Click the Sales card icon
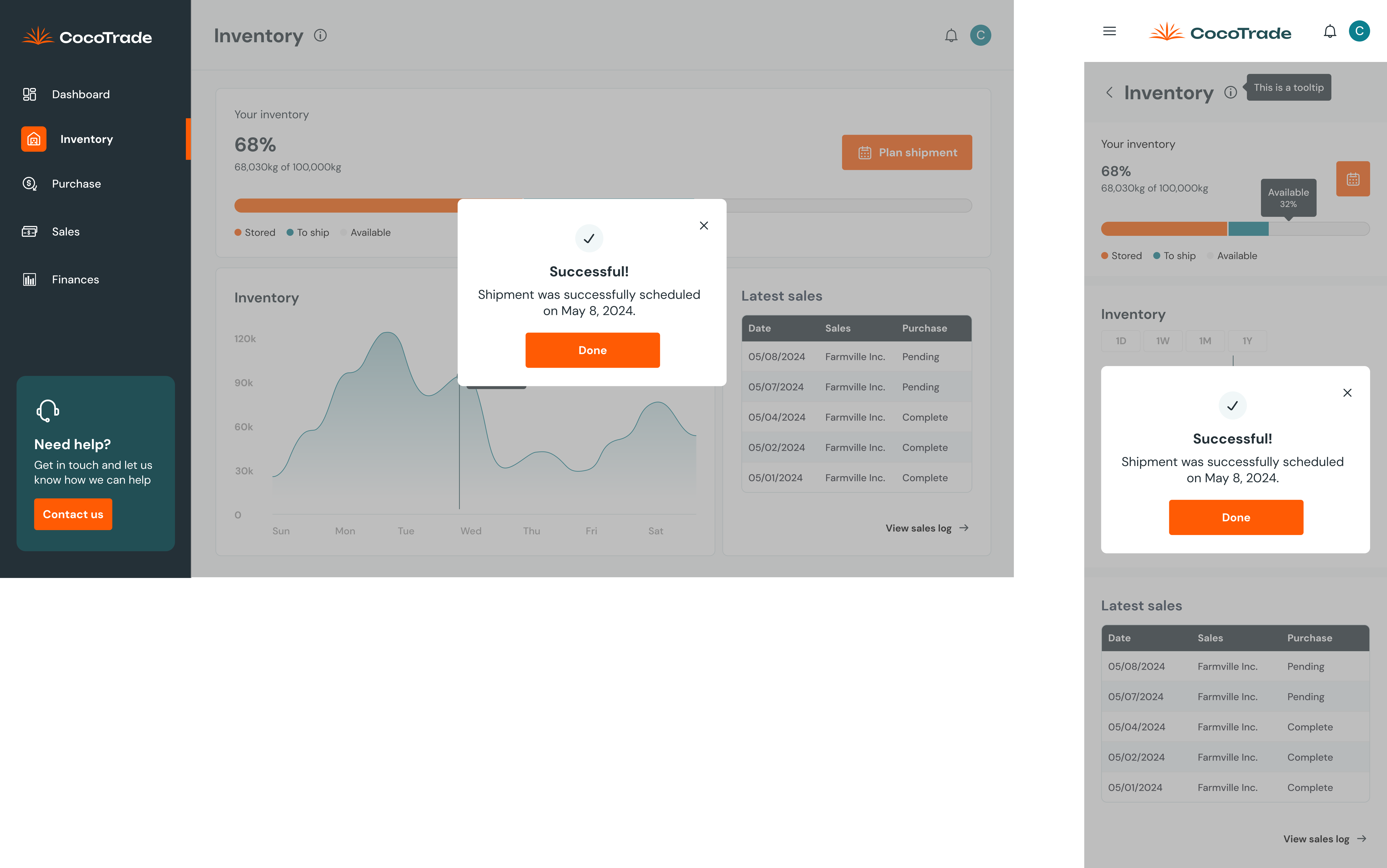Image resolution: width=1387 pixels, height=868 pixels. (29, 231)
